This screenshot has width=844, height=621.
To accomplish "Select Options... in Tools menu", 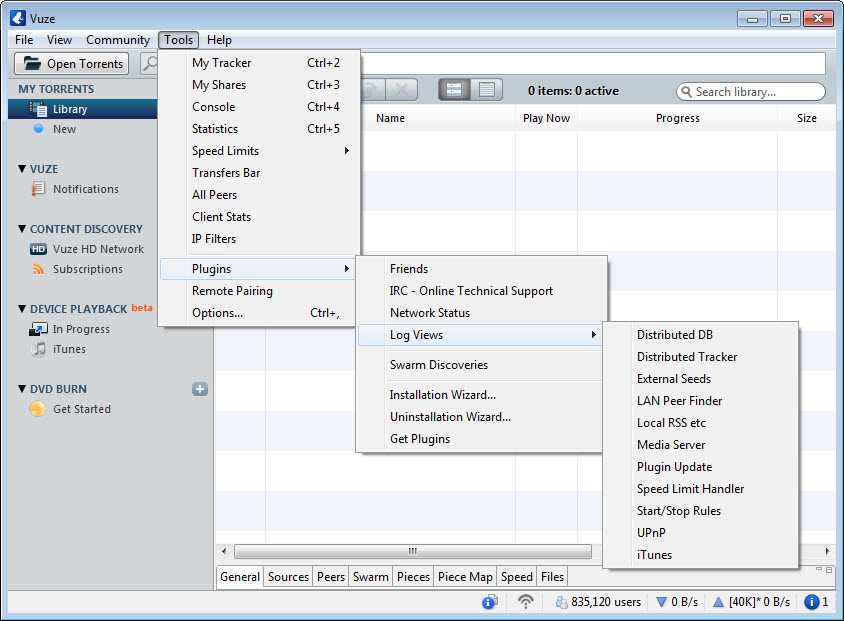I will click(259, 313).
